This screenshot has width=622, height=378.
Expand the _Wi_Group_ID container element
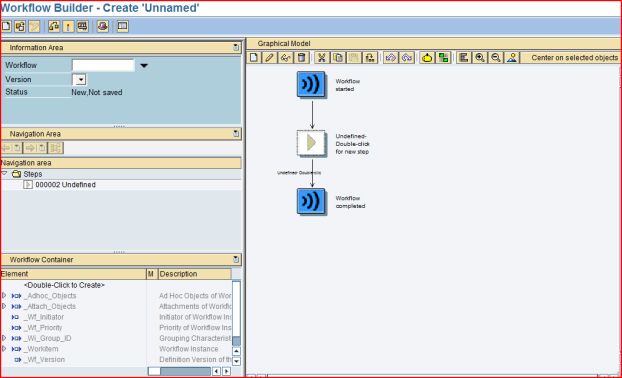pyautogui.click(x=4, y=338)
